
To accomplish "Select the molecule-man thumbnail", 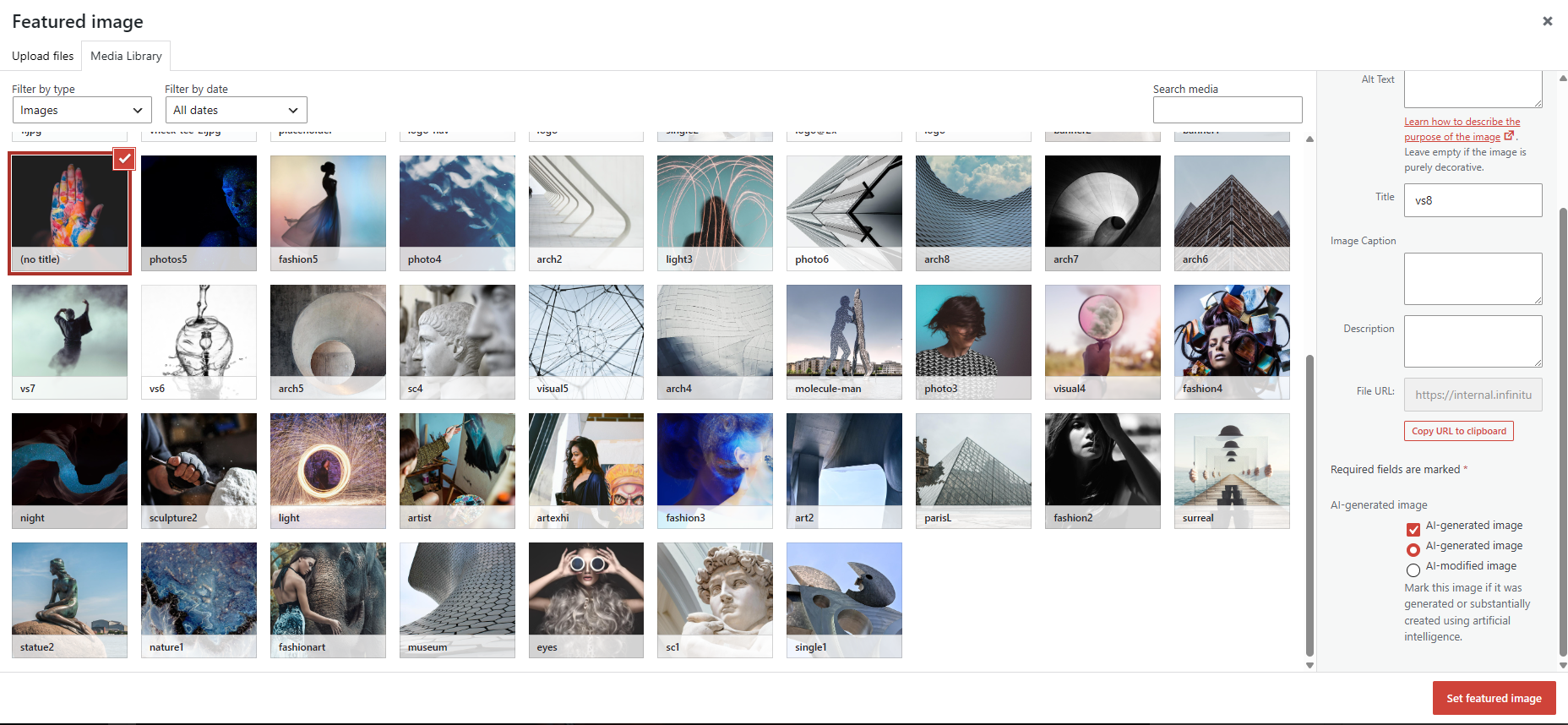I will [844, 341].
